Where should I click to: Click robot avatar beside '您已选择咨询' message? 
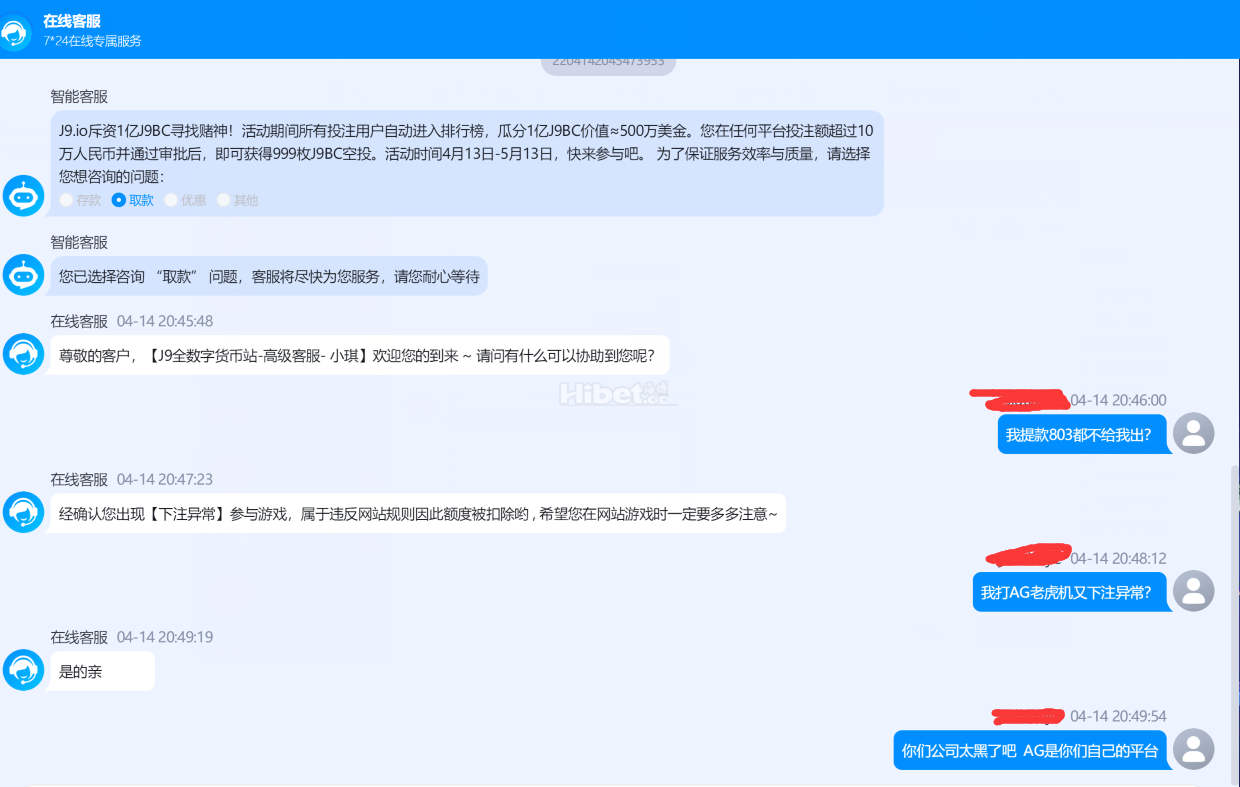tap(23, 275)
